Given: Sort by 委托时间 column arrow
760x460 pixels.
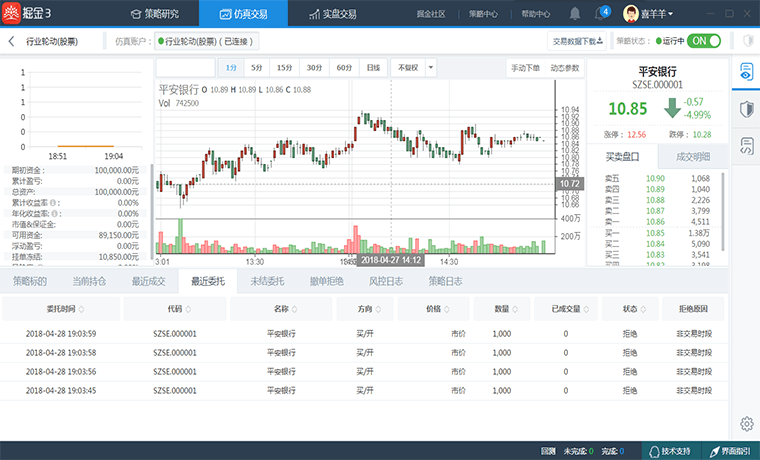Looking at the screenshot, I should 81,309.
